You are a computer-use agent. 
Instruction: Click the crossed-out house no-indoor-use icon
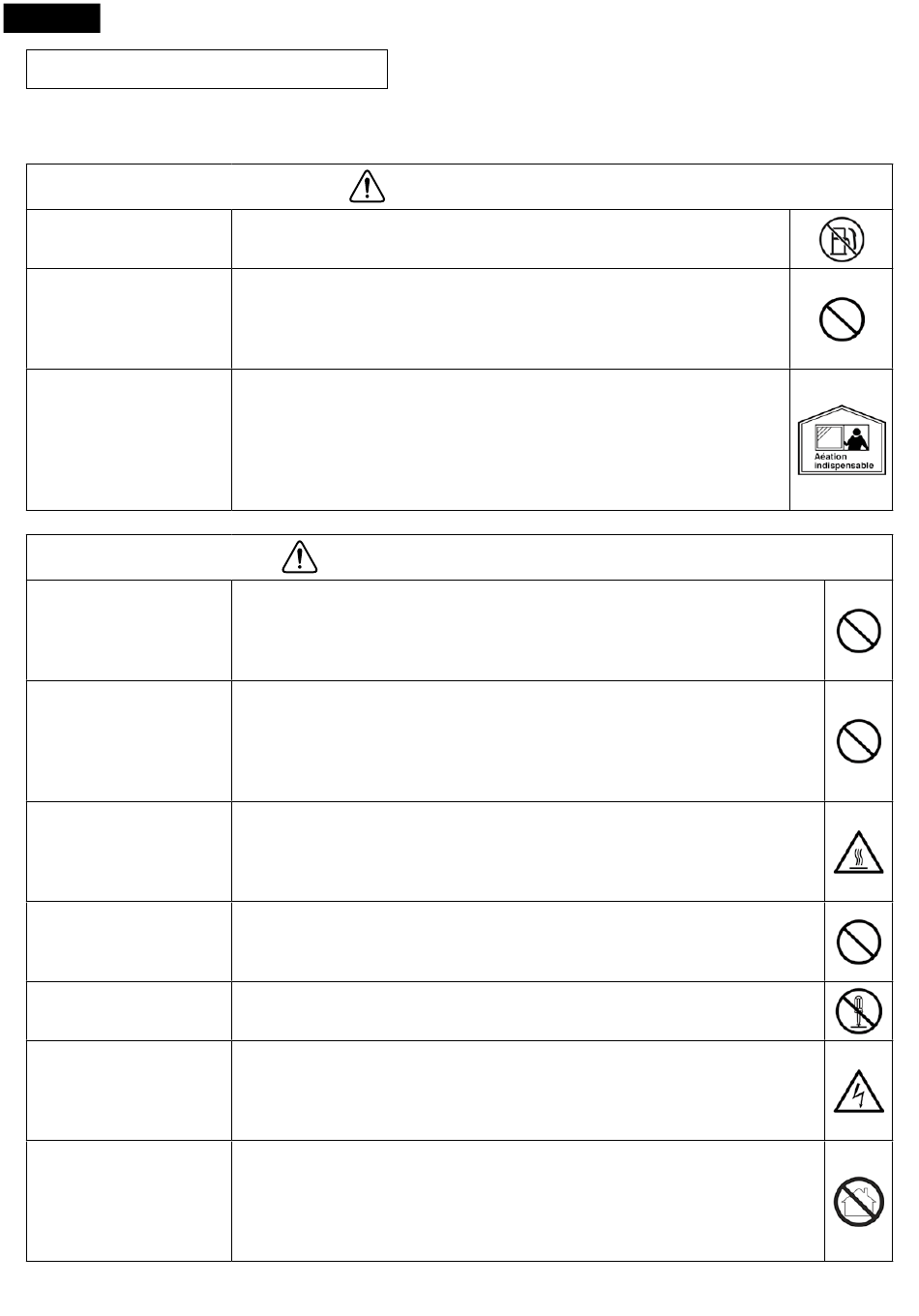pos(858,1202)
